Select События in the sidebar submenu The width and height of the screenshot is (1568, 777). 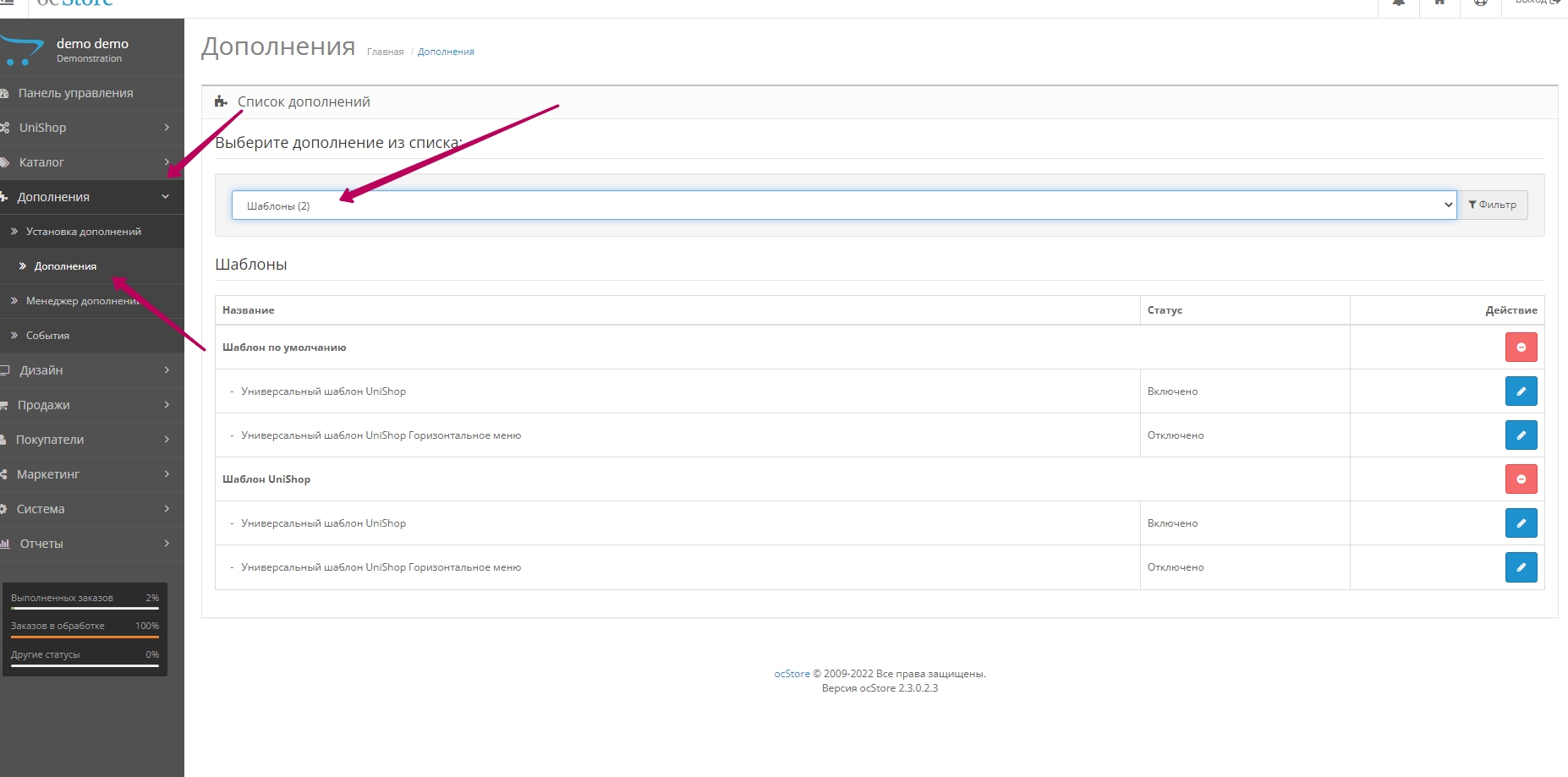(47, 336)
